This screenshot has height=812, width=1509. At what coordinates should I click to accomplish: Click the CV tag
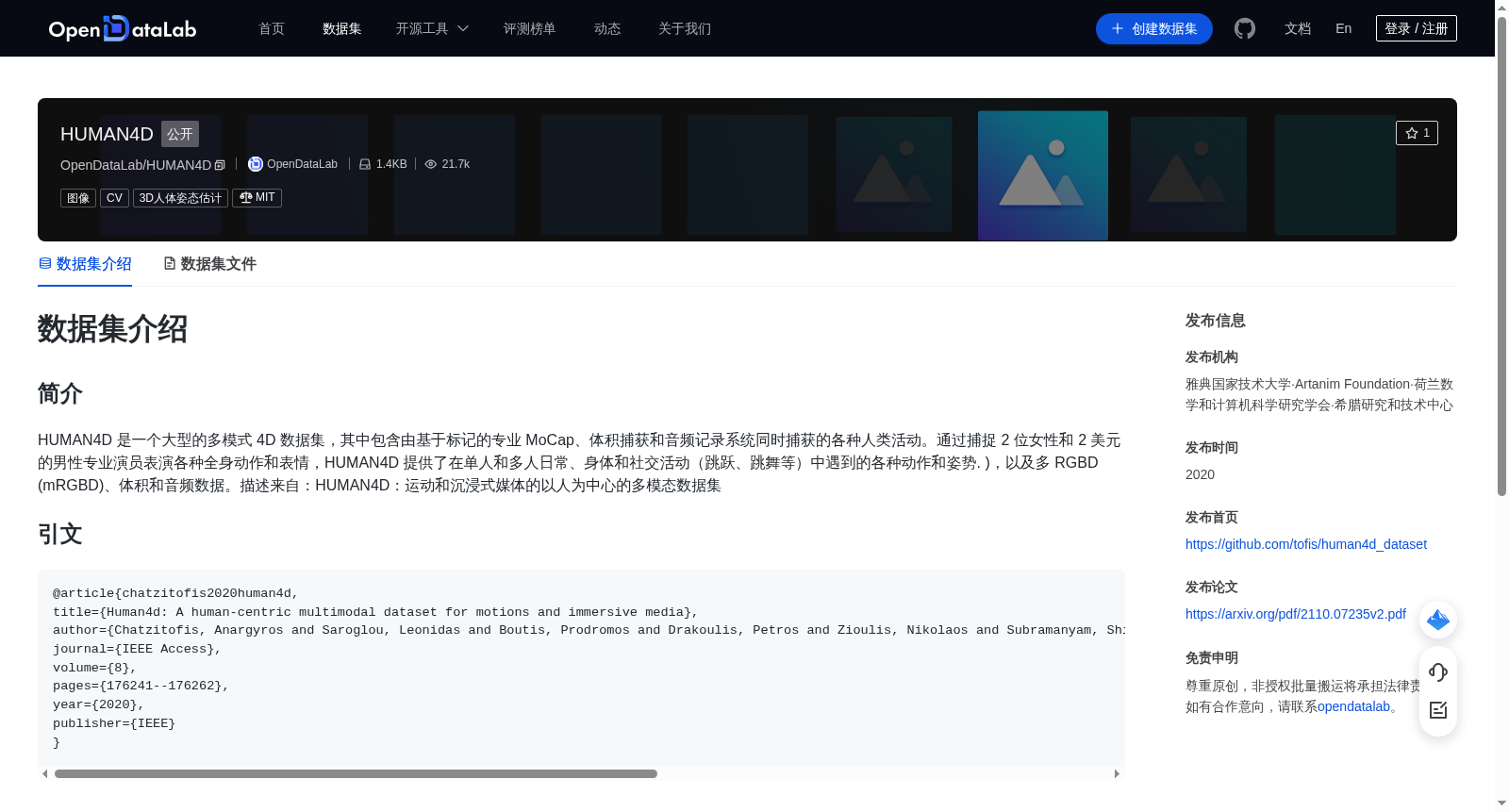(x=114, y=198)
